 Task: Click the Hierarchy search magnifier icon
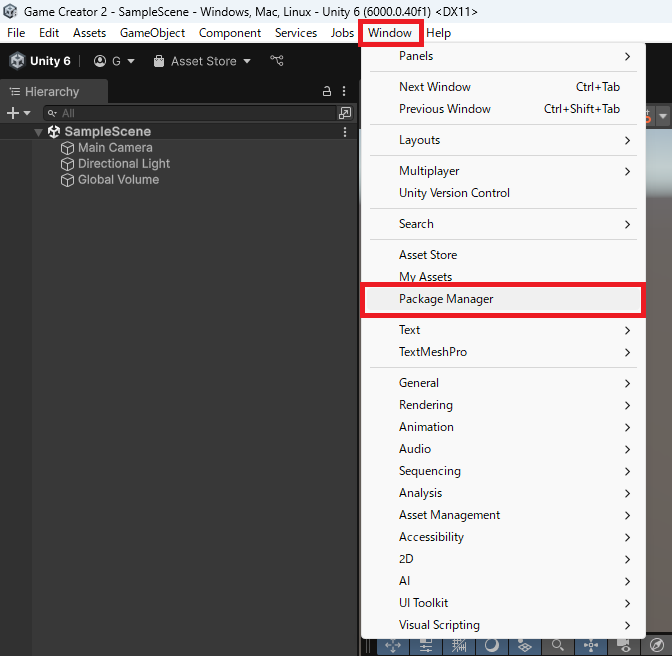pos(52,113)
